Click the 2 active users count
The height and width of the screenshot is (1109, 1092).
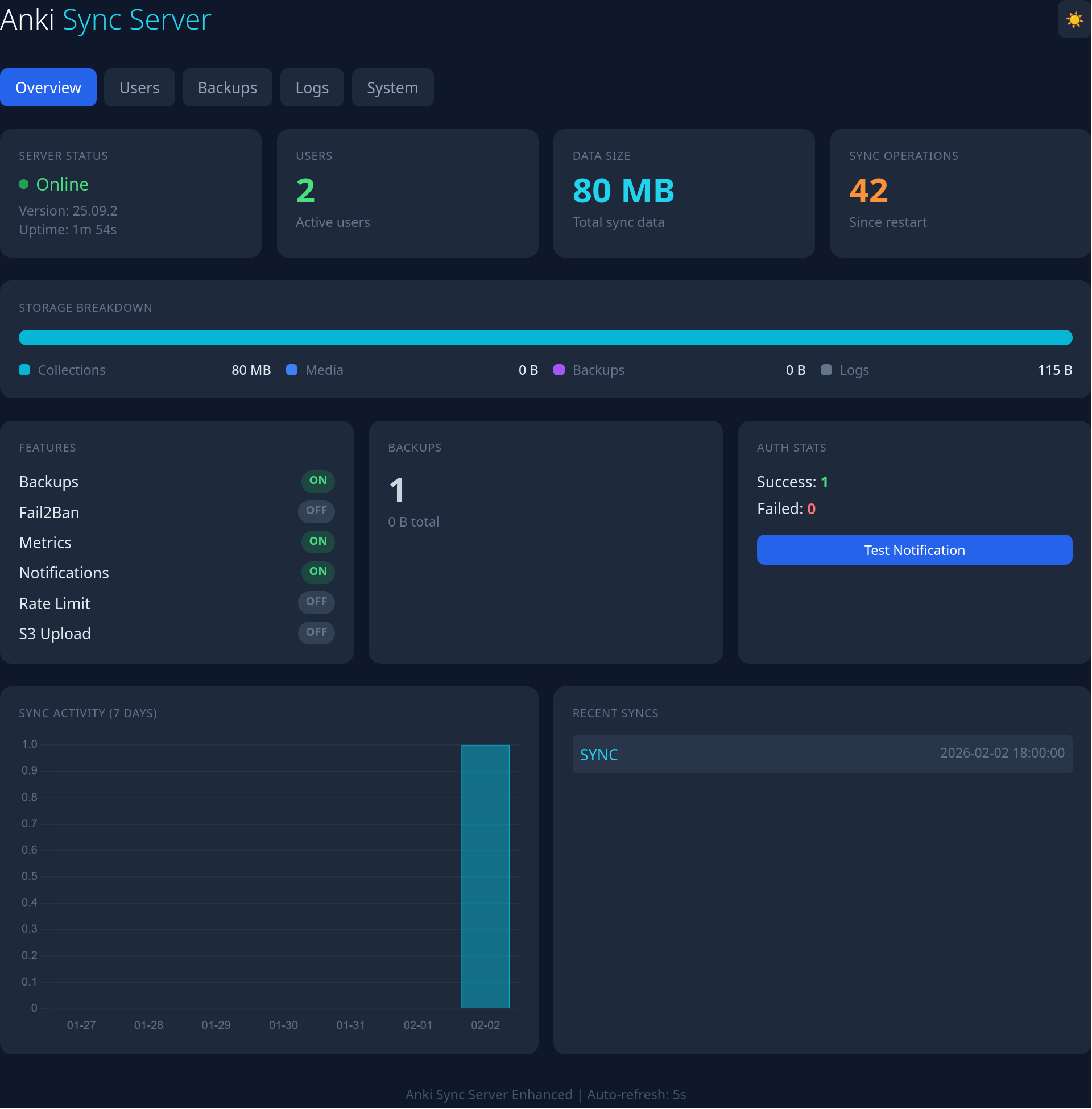[305, 191]
